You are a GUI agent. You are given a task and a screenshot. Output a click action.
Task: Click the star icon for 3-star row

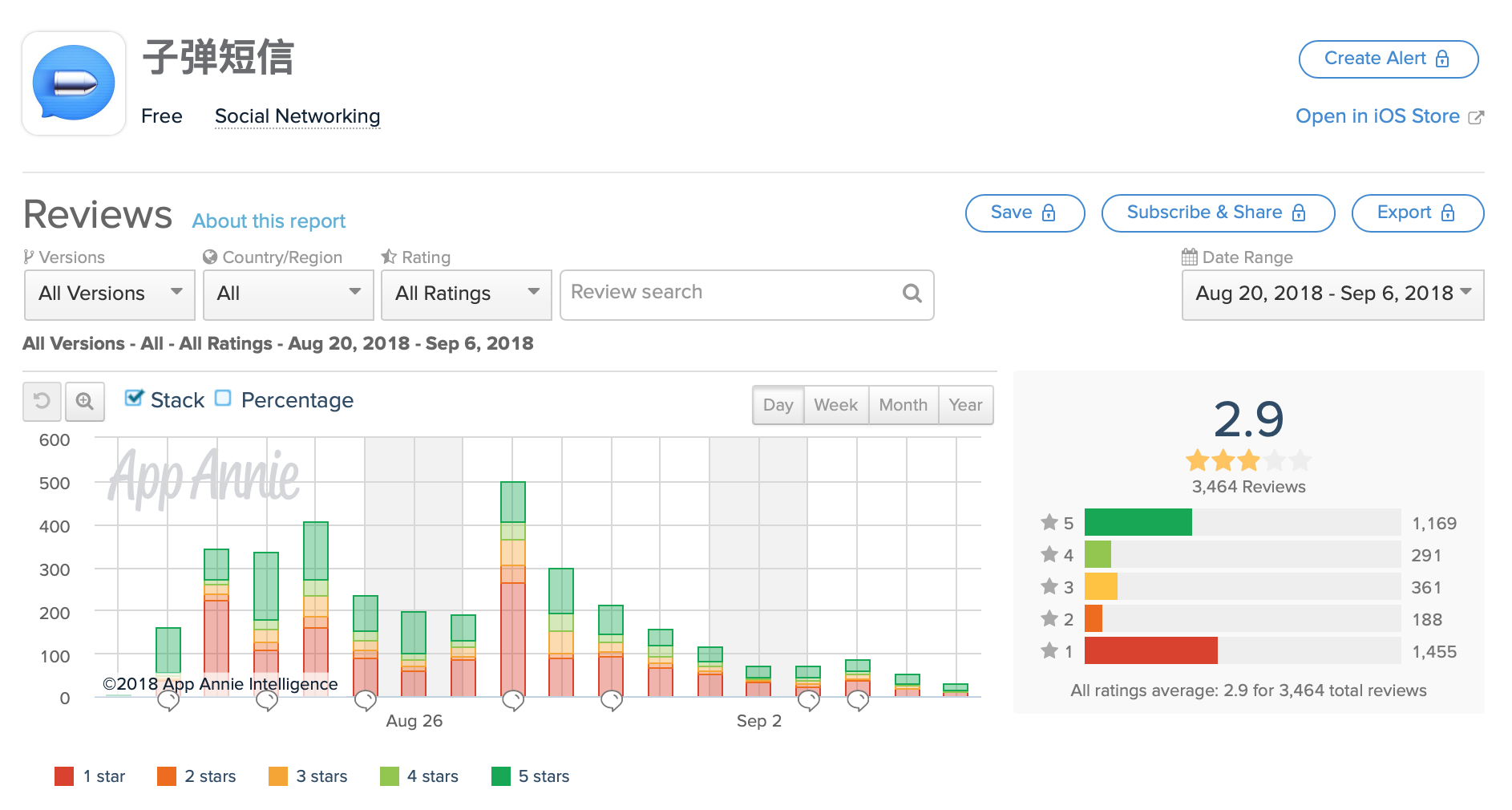pos(1049,587)
